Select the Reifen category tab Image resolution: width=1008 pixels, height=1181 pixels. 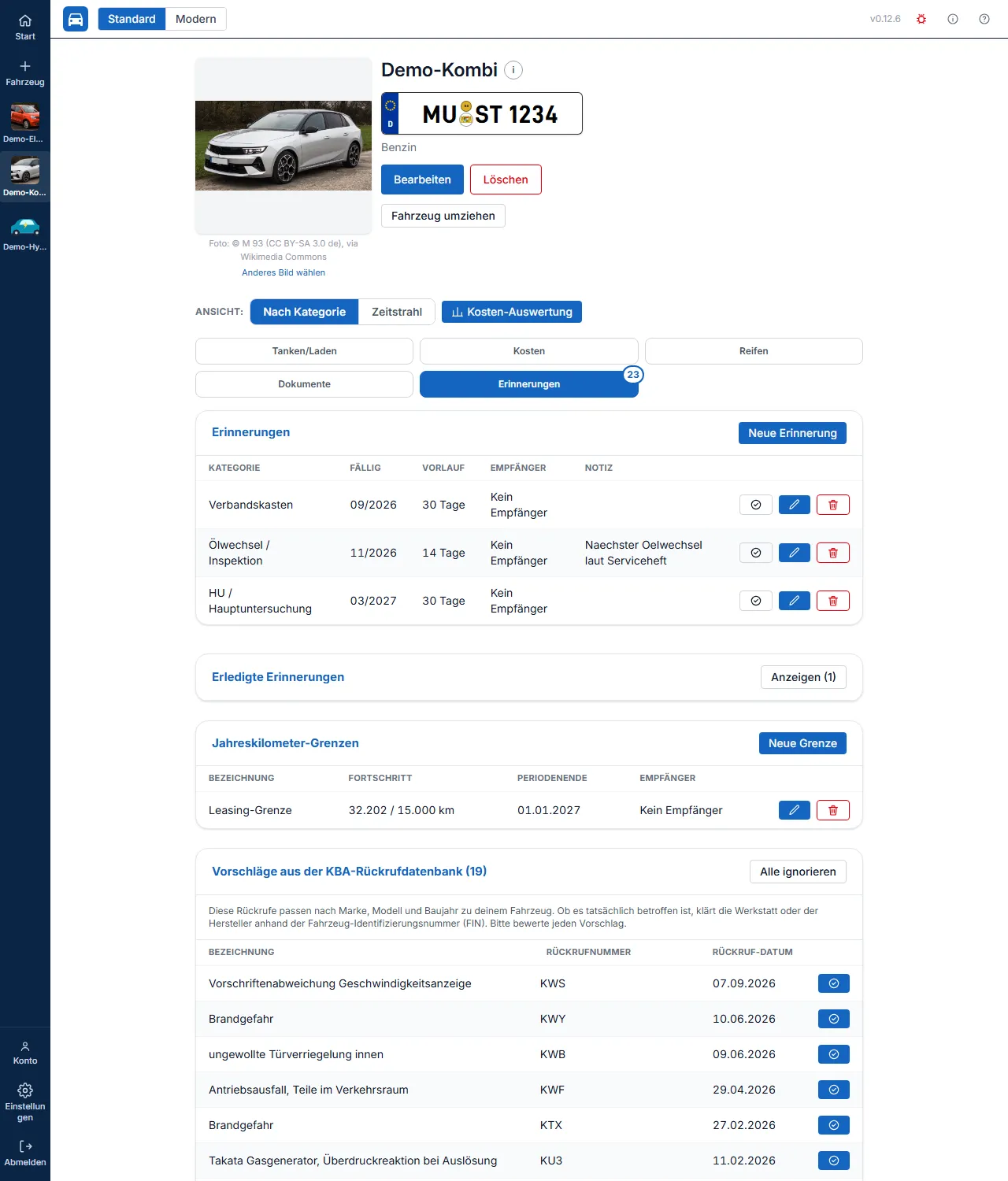pyautogui.click(x=754, y=351)
